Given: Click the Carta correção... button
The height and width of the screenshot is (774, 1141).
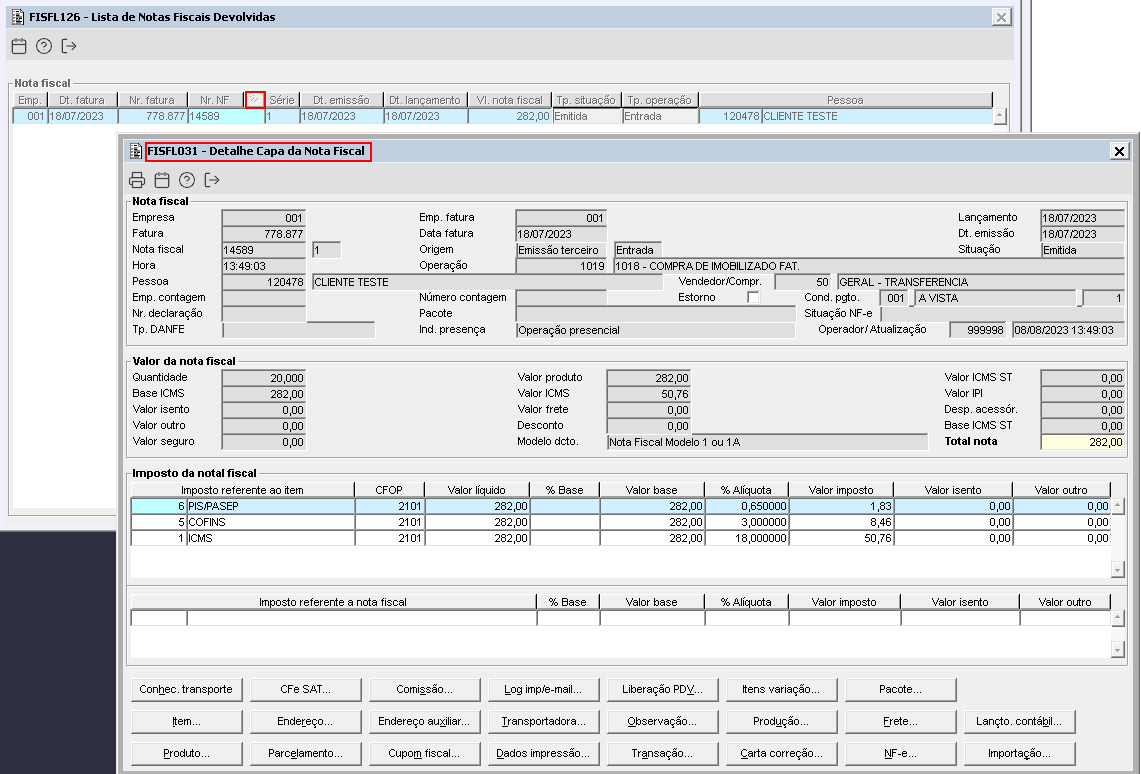Looking at the screenshot, I should [x=781, y=753].
